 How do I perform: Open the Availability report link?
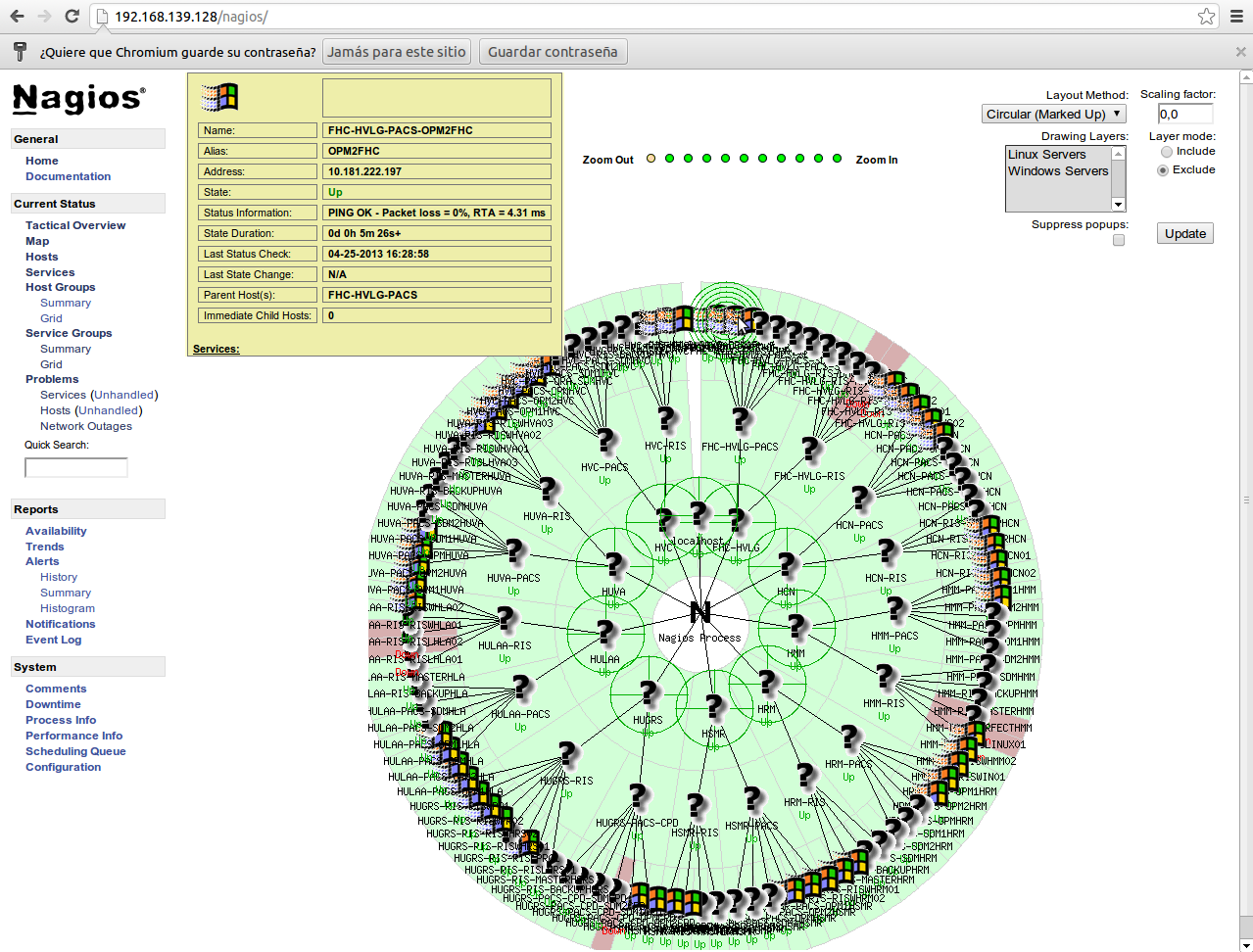[56, 530]
